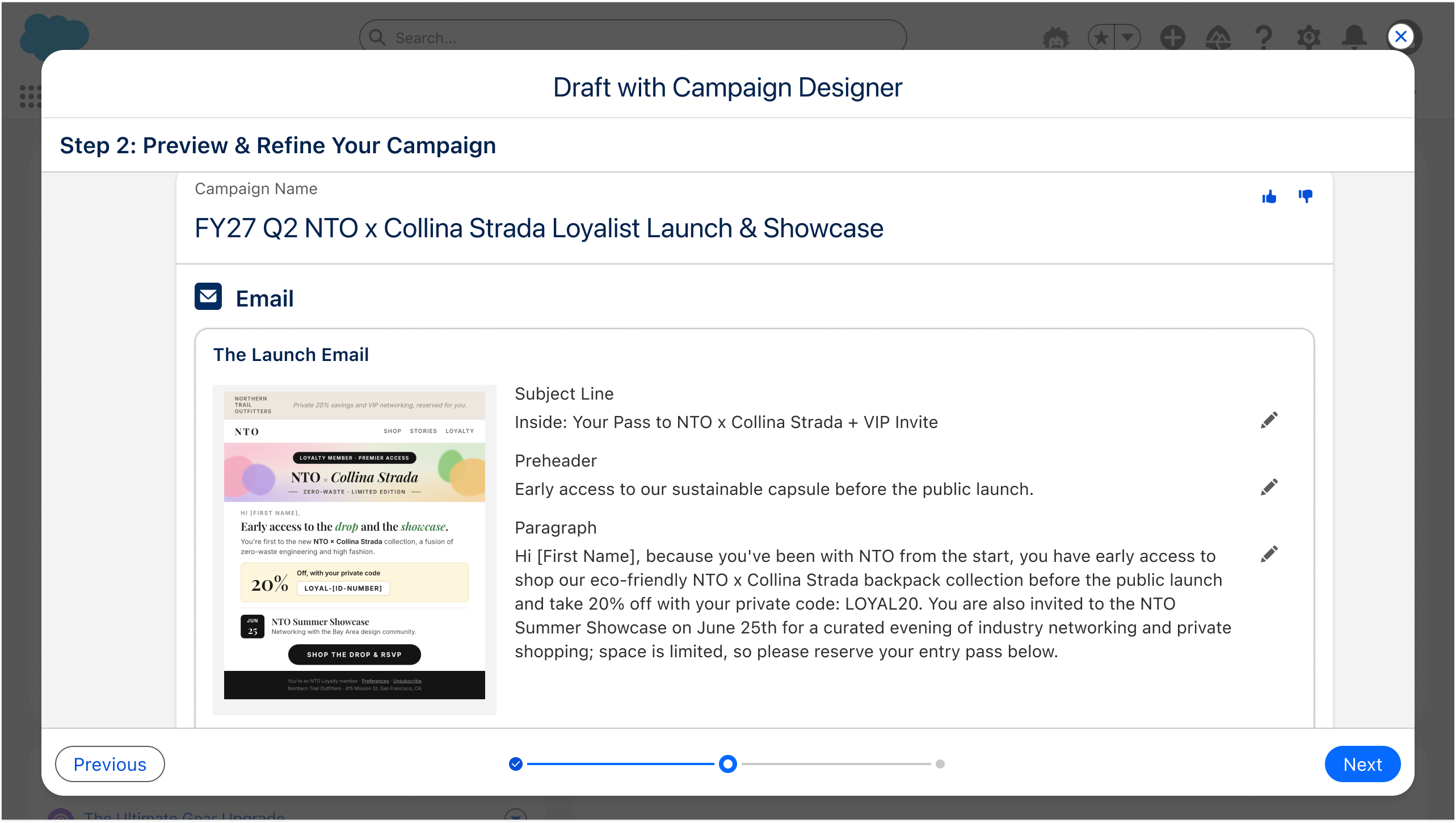Click the Next button

[1362, 765]
